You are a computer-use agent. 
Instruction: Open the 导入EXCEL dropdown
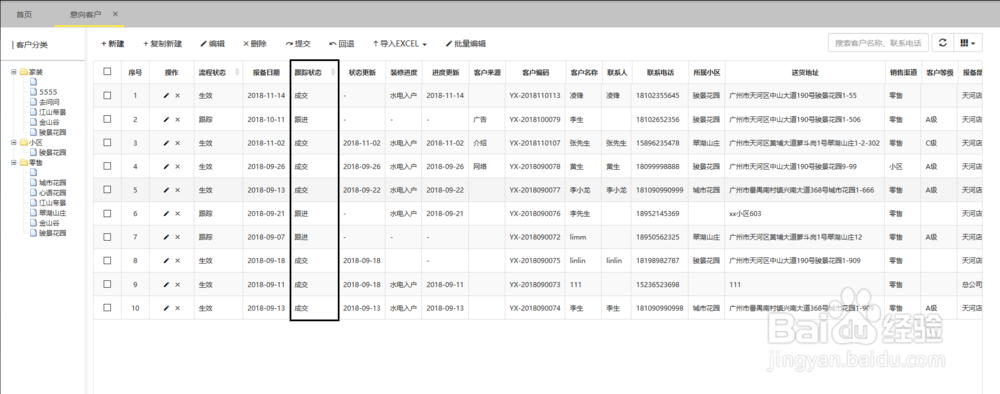[400, 44]
